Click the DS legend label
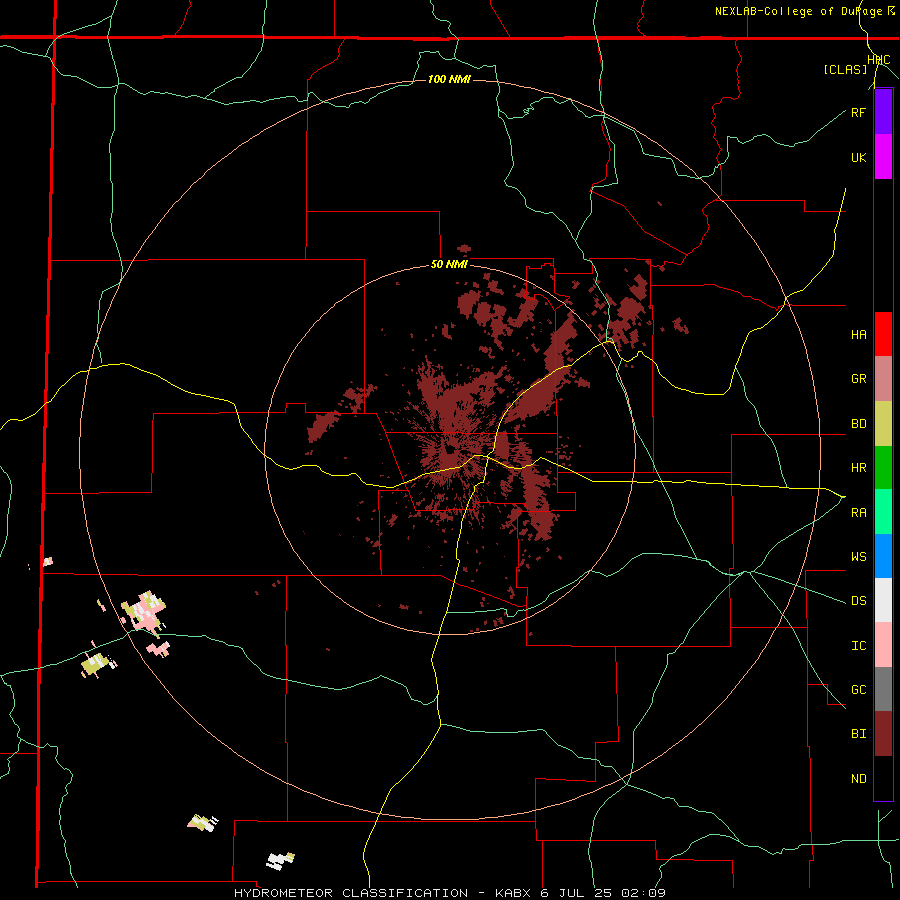900x900 pixels. (859, 601)
